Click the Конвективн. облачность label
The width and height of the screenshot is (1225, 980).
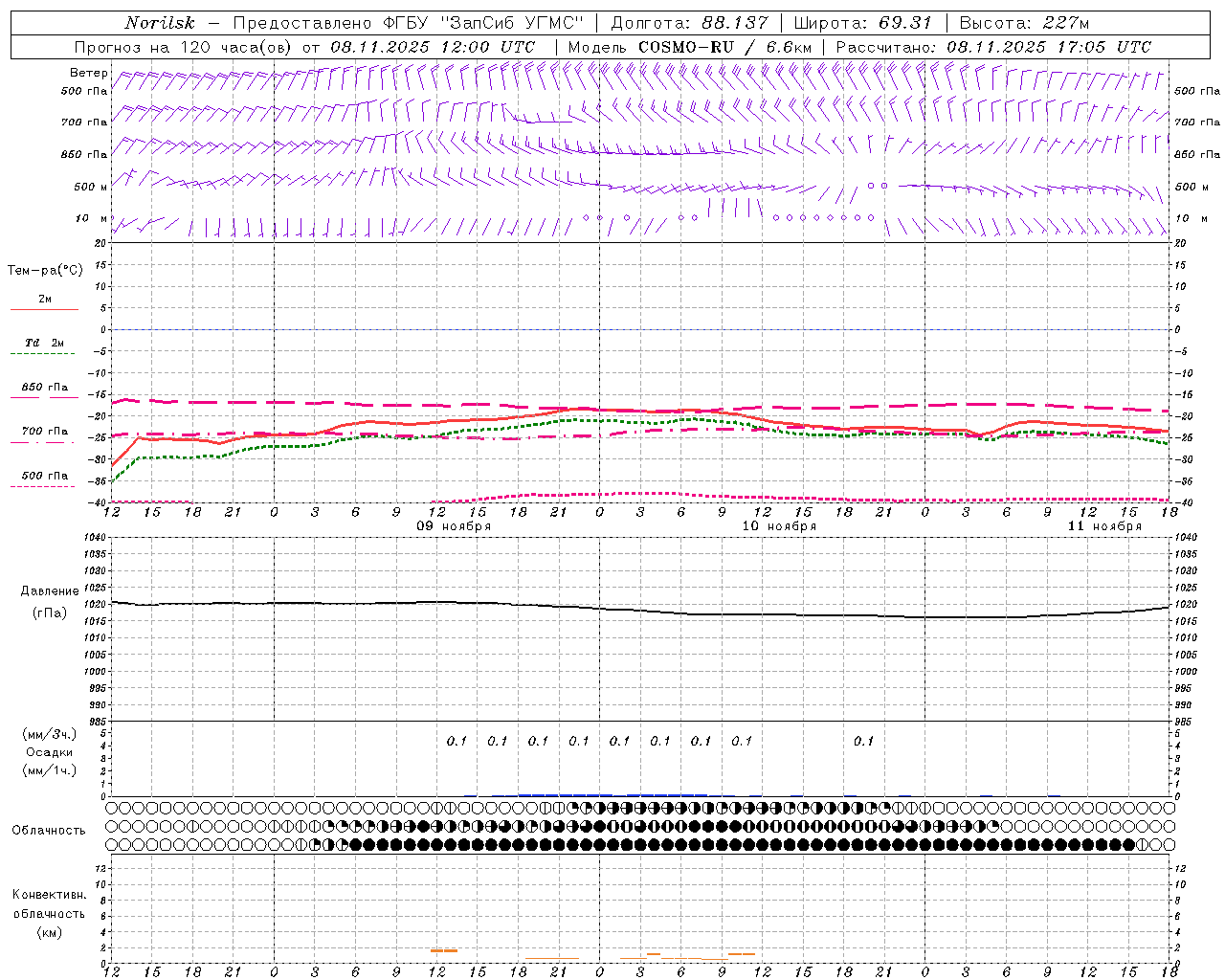pos(49,913)
